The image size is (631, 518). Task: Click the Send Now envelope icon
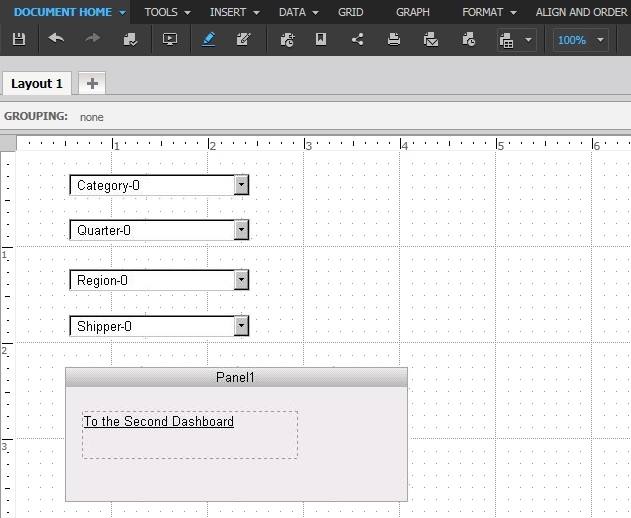tap(431, 39)
